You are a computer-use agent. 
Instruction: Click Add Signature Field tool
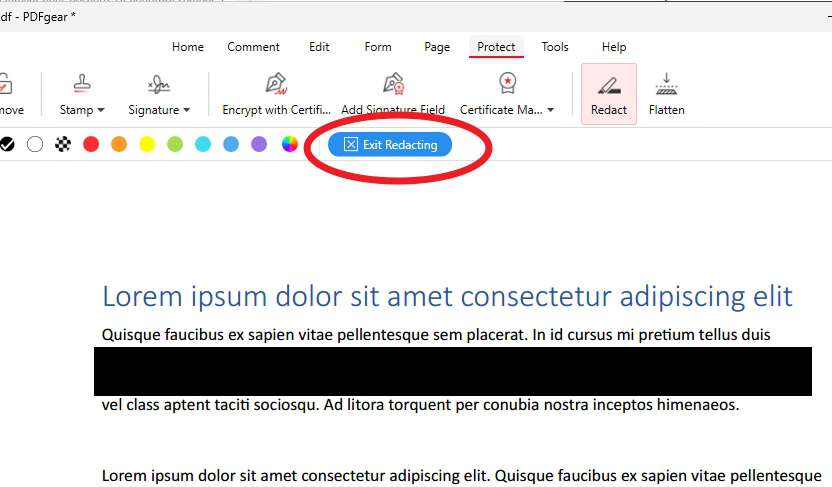[x=393, y=94]
